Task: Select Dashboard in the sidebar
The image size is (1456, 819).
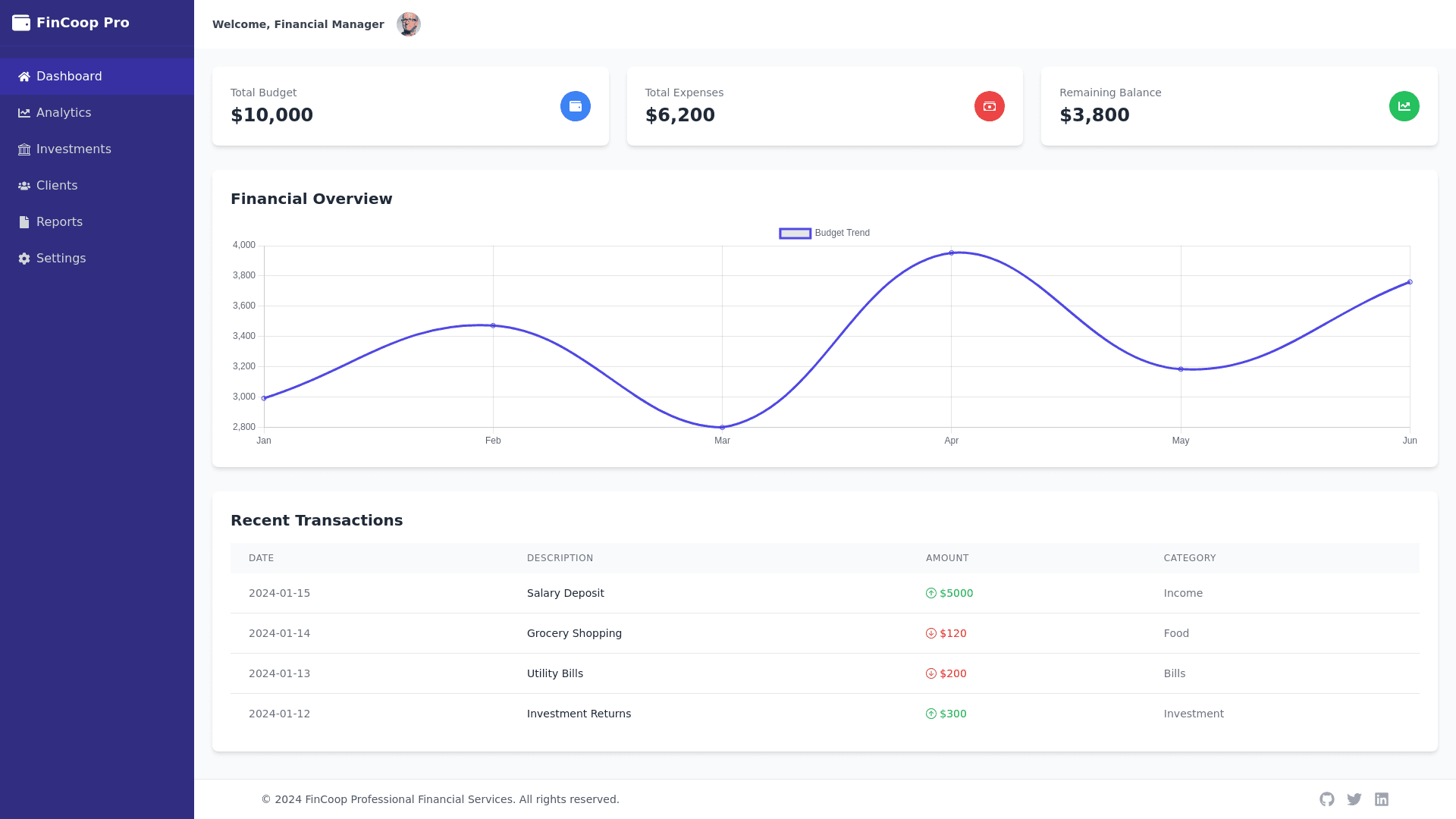Action: (69, 77)
